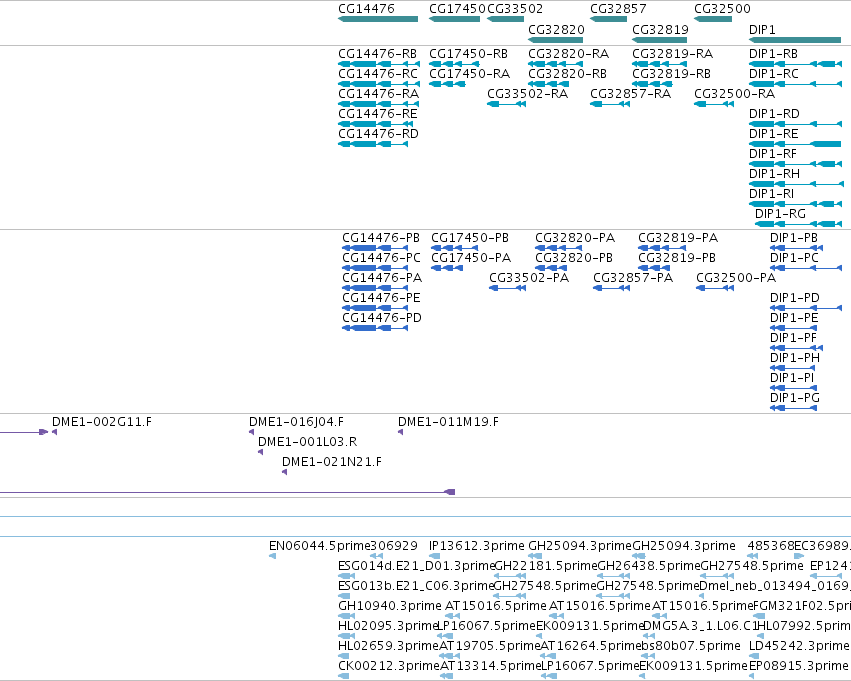Select the DIP1-PE protein label
This screenshot has width=851, height=681.
point(794,318)
